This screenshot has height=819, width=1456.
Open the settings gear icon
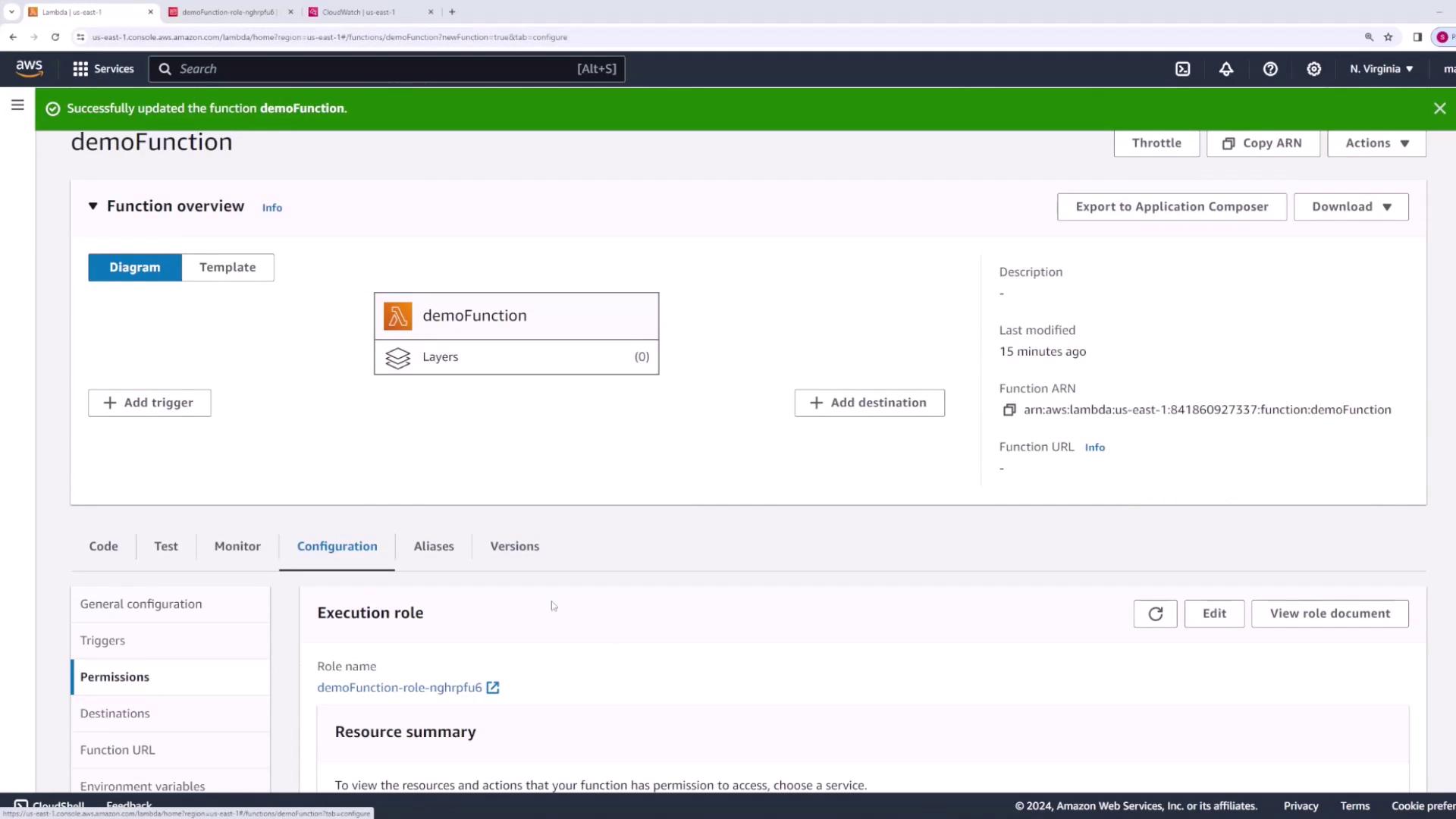click(1314, 69)
